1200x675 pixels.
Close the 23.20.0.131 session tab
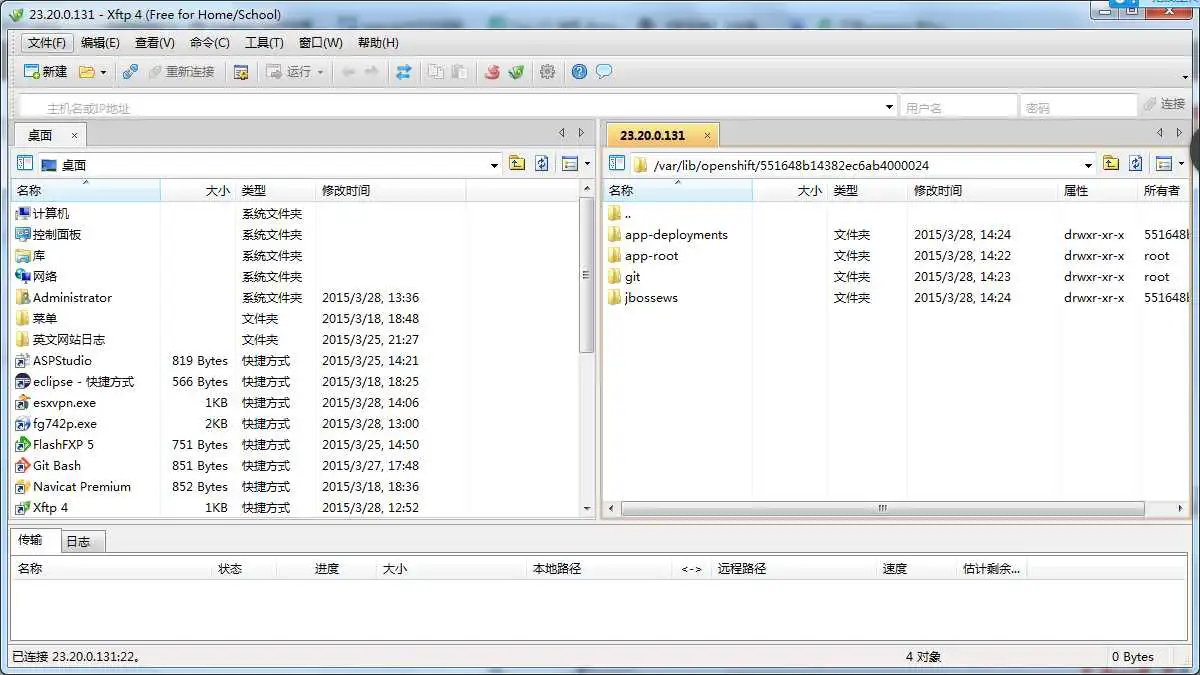tap(707, 135)
